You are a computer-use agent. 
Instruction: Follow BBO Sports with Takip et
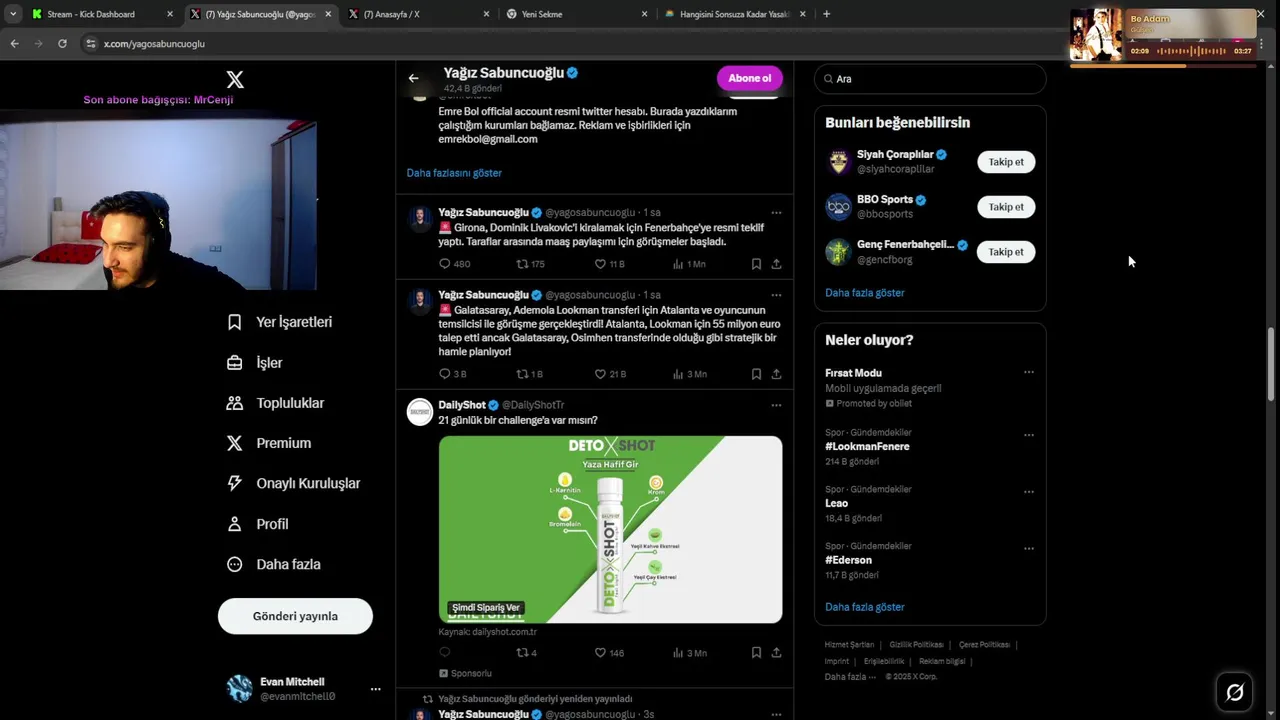pyautogui.click(x=1006, y=207)
